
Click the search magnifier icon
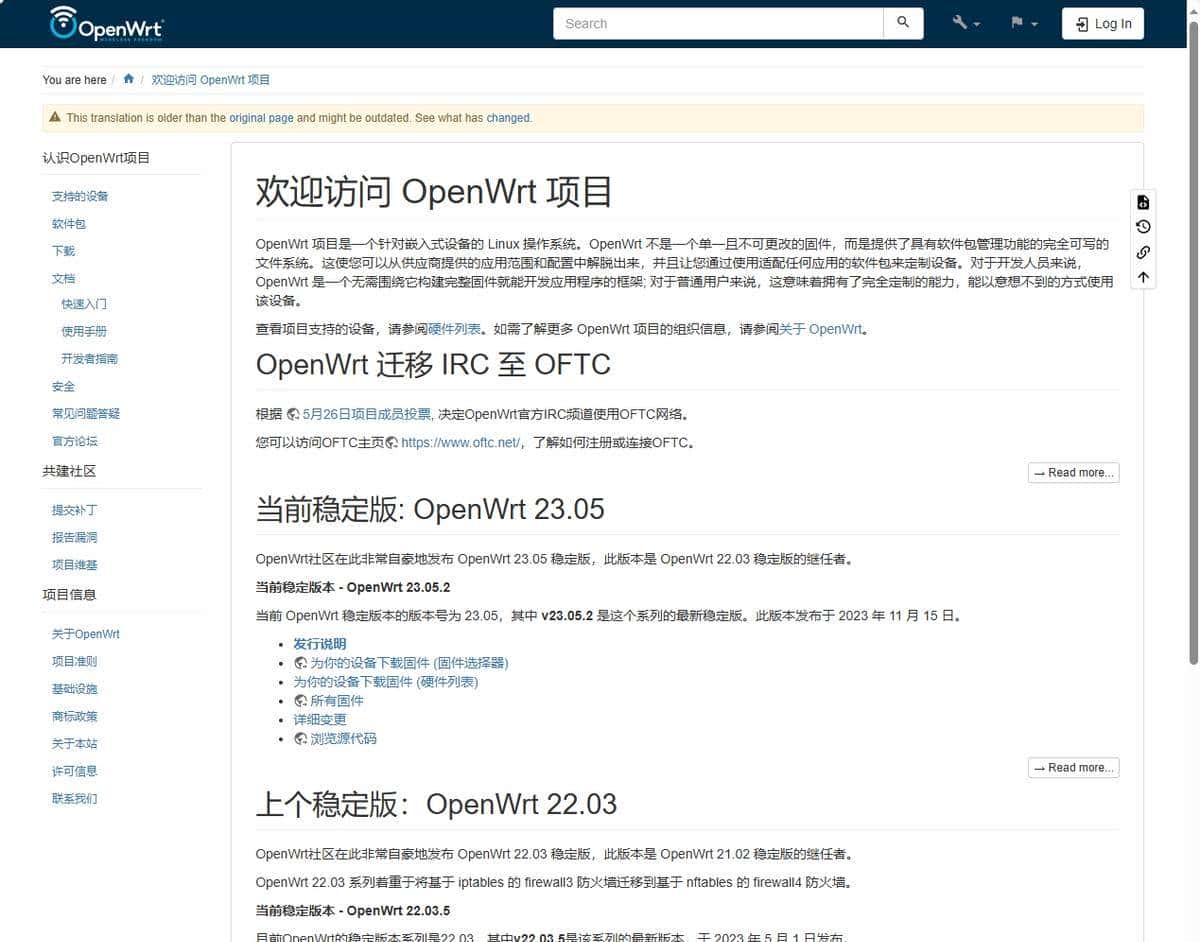(902, 23)
